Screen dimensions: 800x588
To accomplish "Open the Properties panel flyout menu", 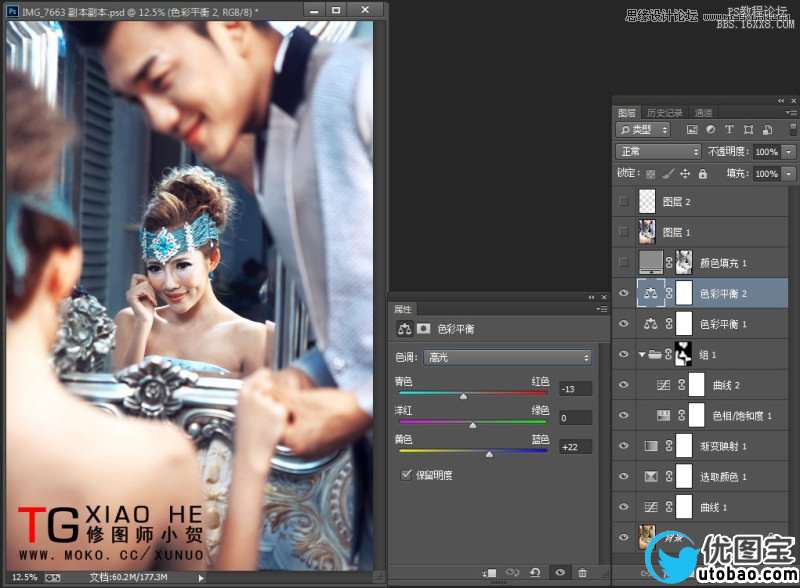I will point(602,309).
